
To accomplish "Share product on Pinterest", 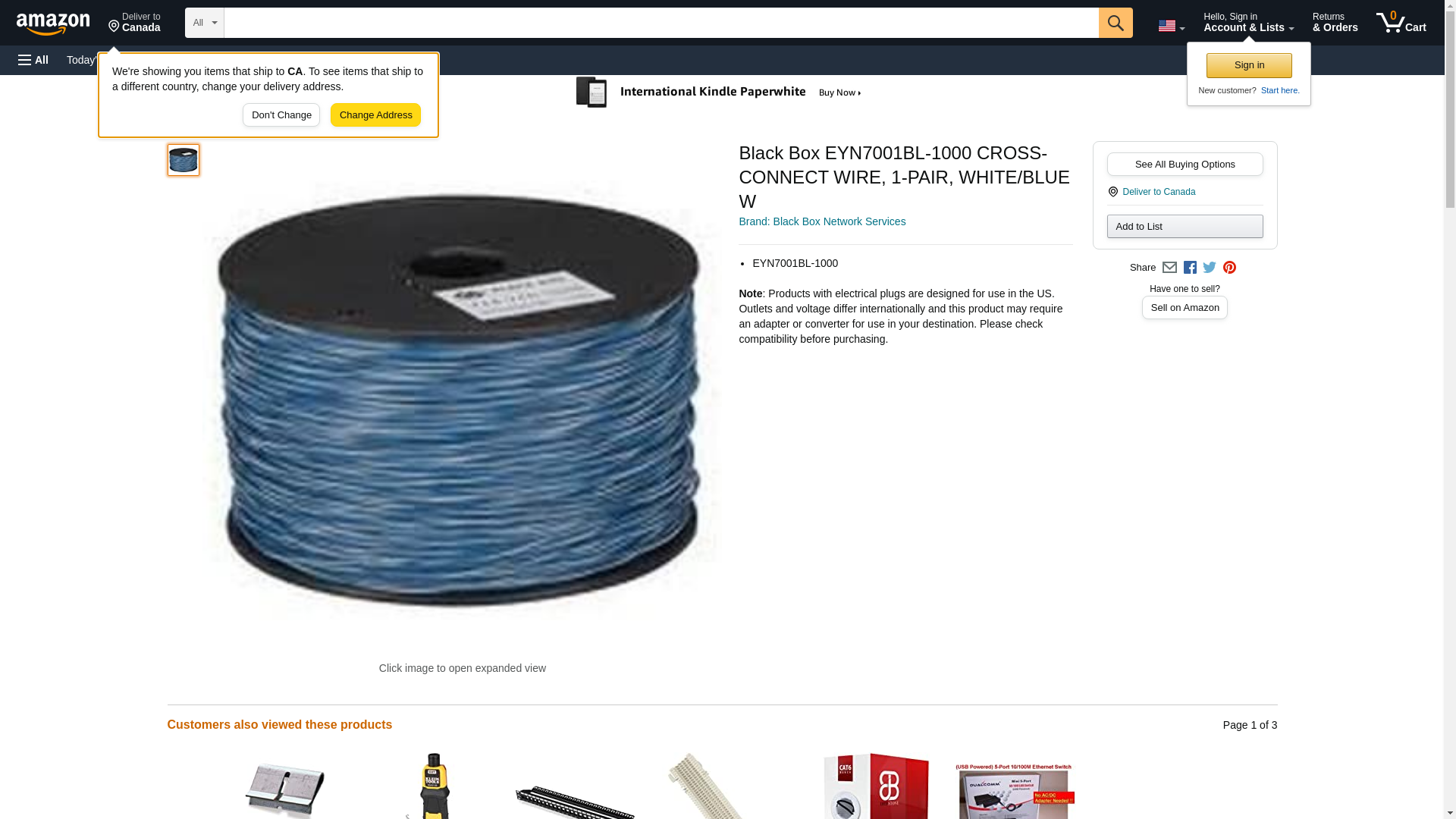I will pos(1229,268).
